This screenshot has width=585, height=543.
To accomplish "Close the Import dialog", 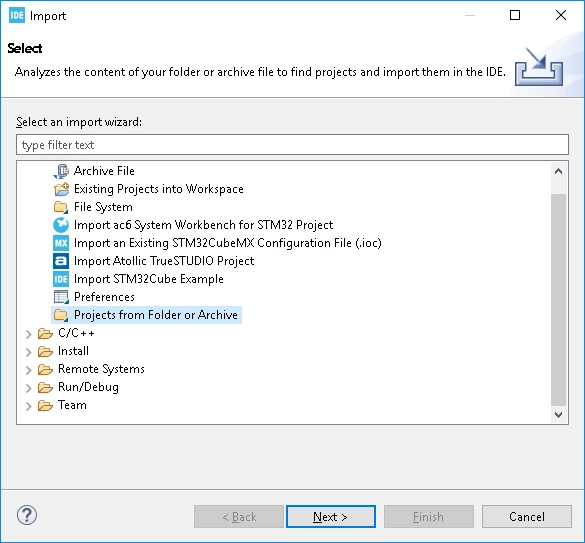I will 561,15.
